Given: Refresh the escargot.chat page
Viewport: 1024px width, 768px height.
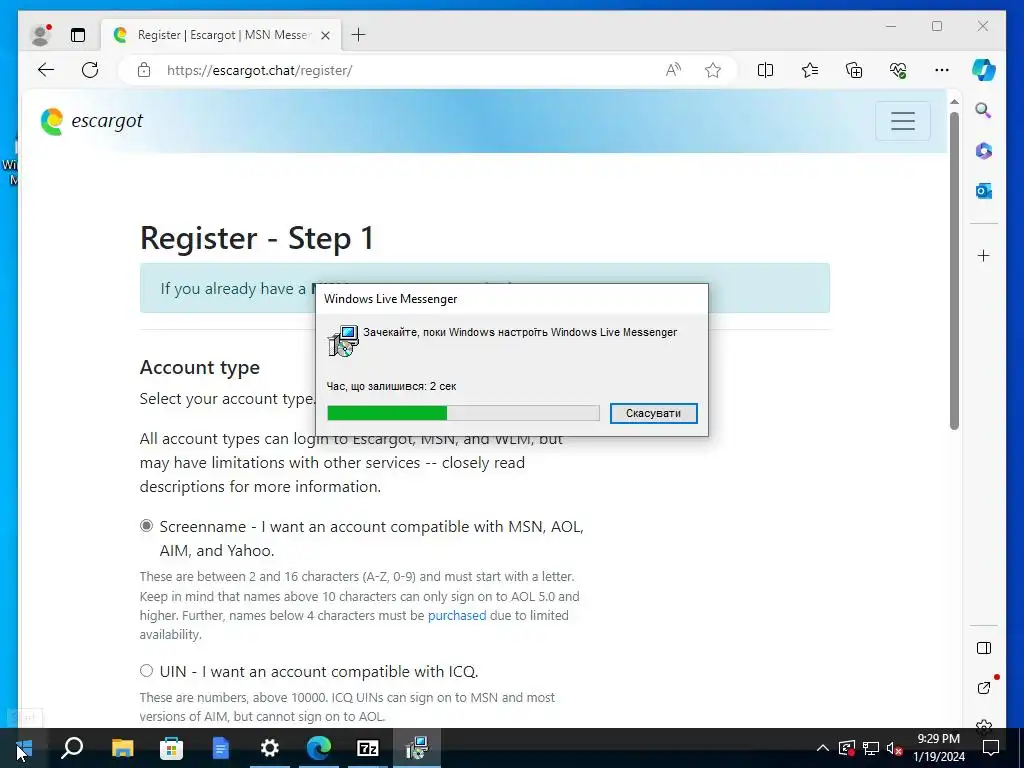Looking at the screenshot, I should click(x=90, y=70).
